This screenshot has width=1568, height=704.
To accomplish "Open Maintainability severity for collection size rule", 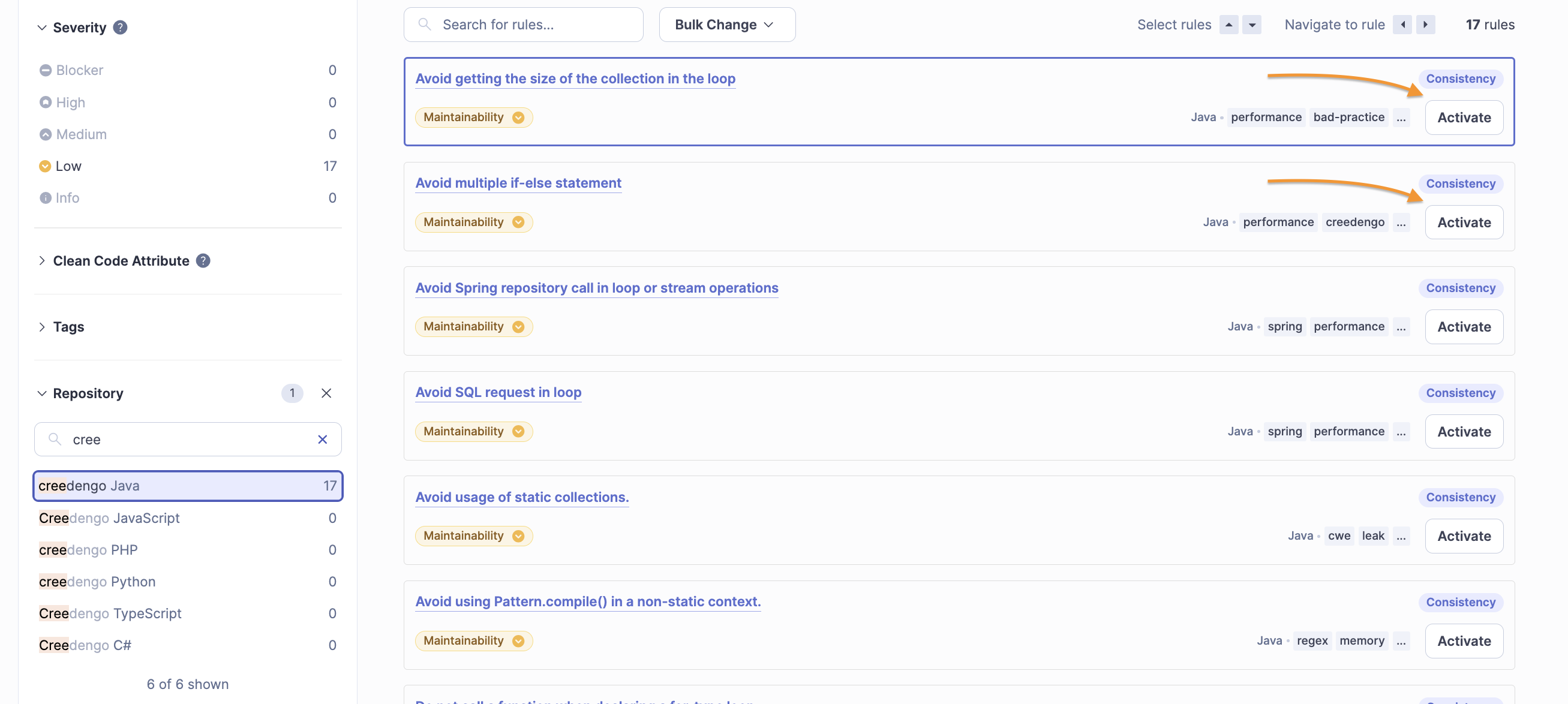I will tap(473, 118).
